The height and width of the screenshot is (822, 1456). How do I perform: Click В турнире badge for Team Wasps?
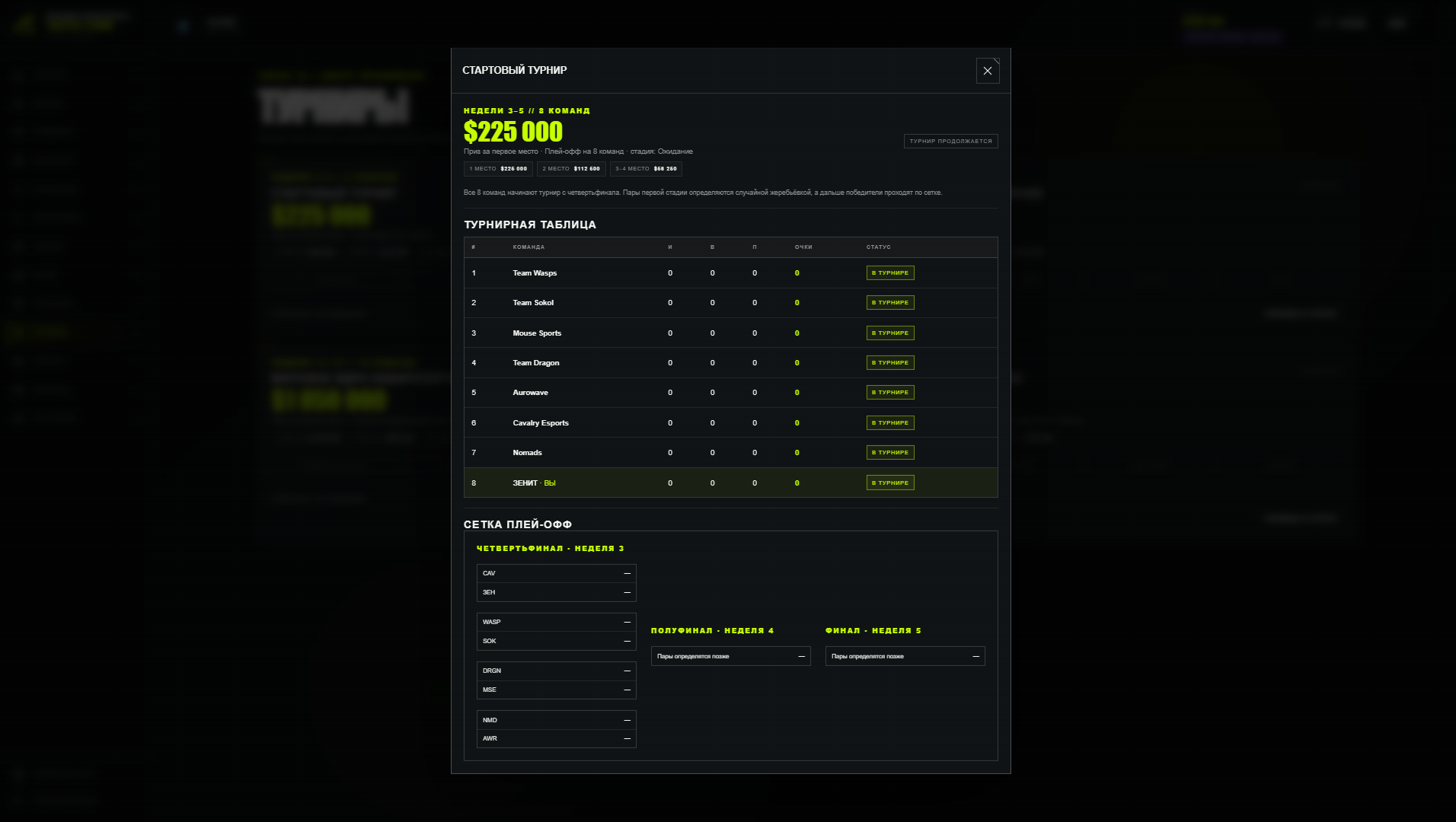pos(890,273)
